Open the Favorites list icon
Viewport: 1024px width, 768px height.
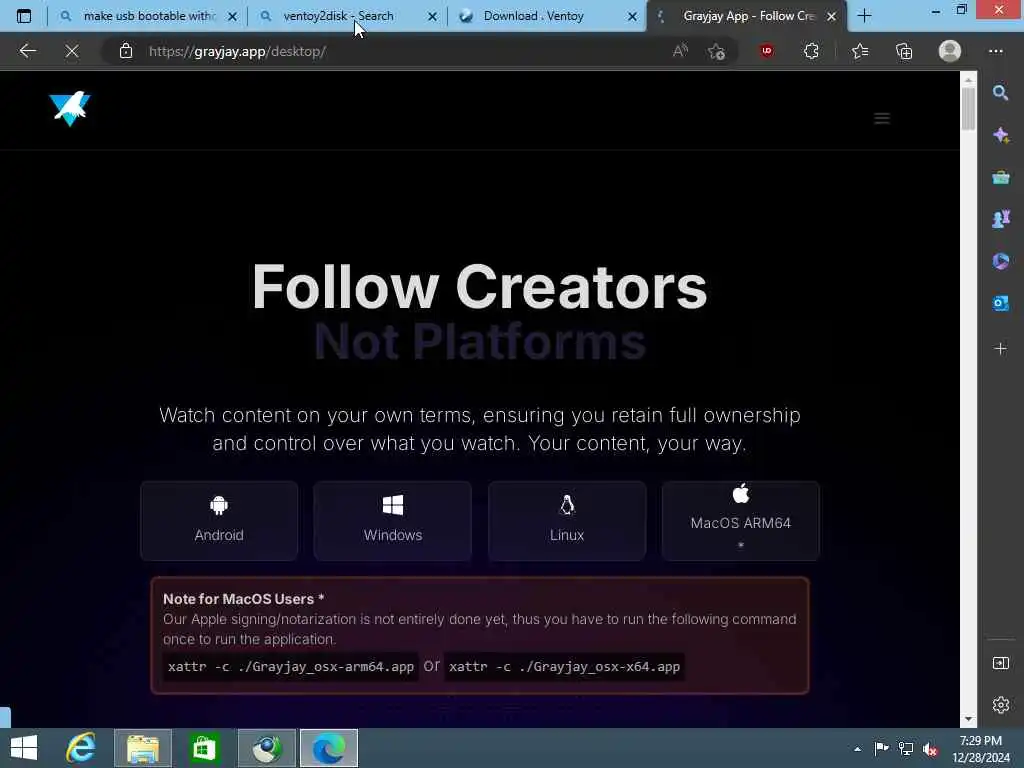point(860,51)
